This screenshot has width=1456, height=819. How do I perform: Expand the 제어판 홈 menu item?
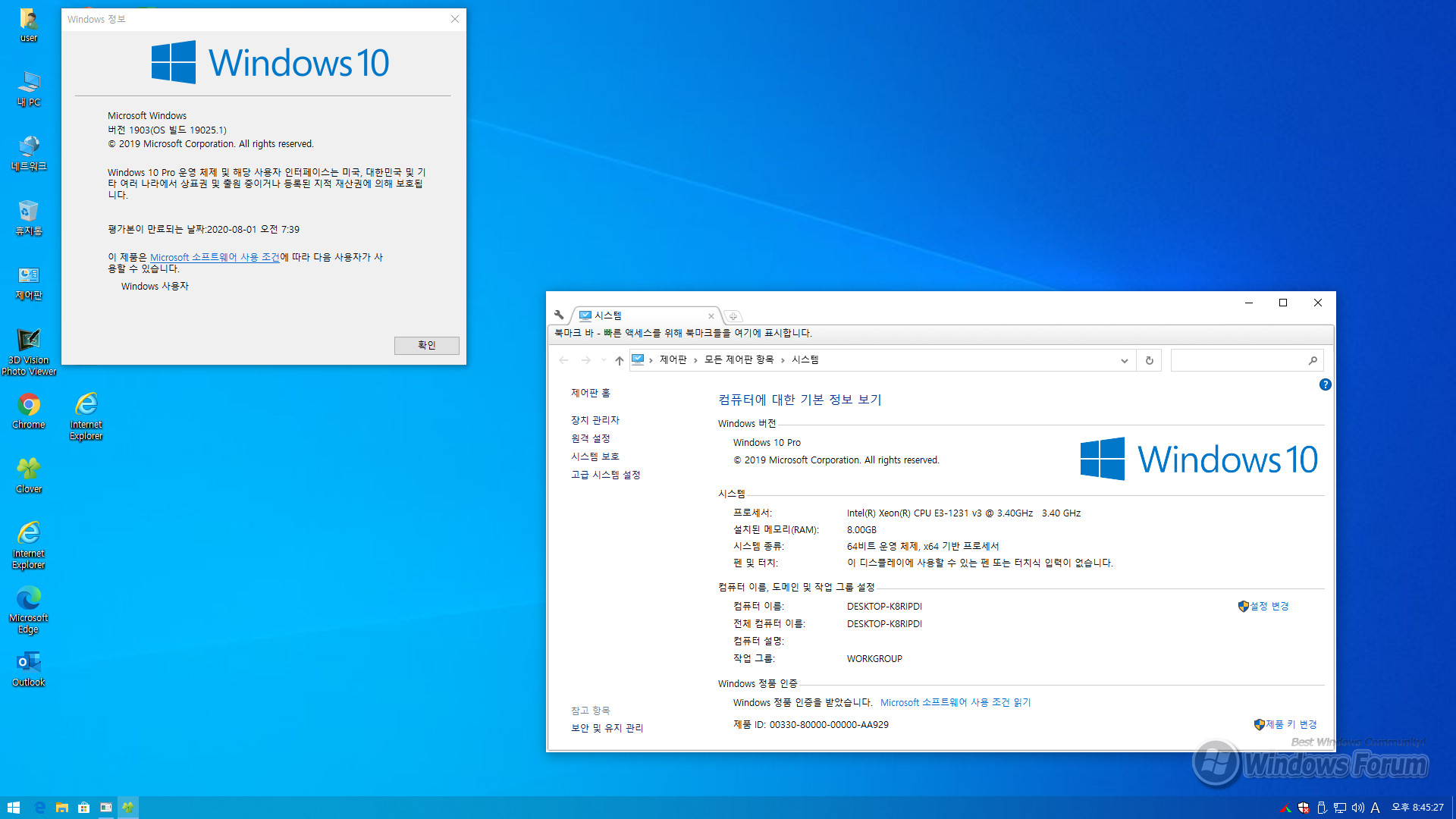tap(590, 392)
